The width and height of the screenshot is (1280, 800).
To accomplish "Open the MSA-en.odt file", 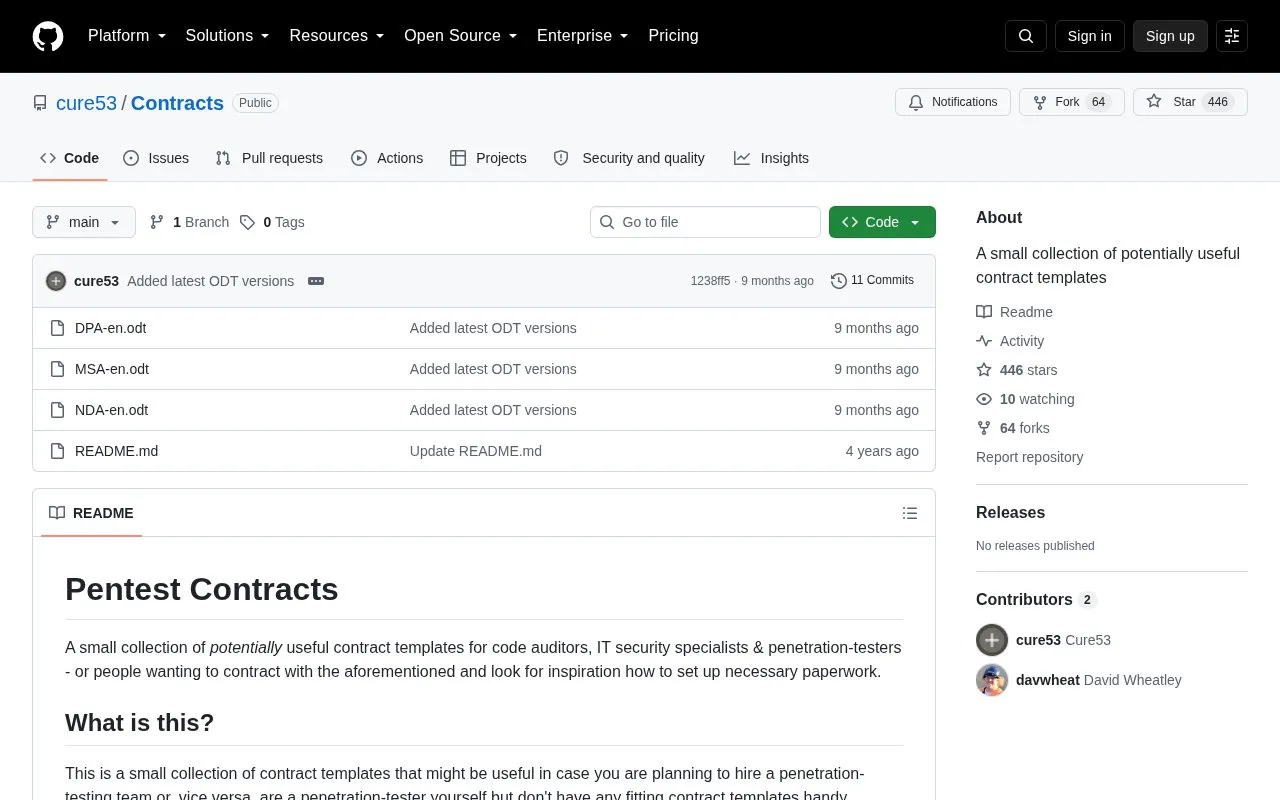I will [x=112, y=369].
